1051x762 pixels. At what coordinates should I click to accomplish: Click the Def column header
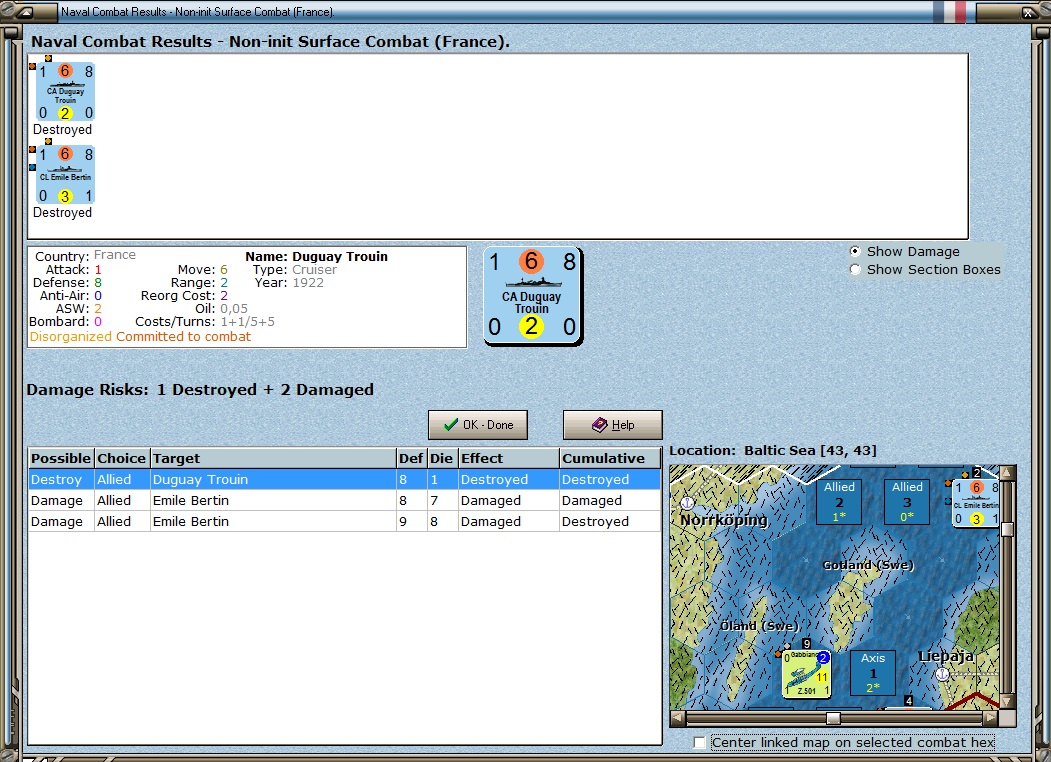coord(412,458)
